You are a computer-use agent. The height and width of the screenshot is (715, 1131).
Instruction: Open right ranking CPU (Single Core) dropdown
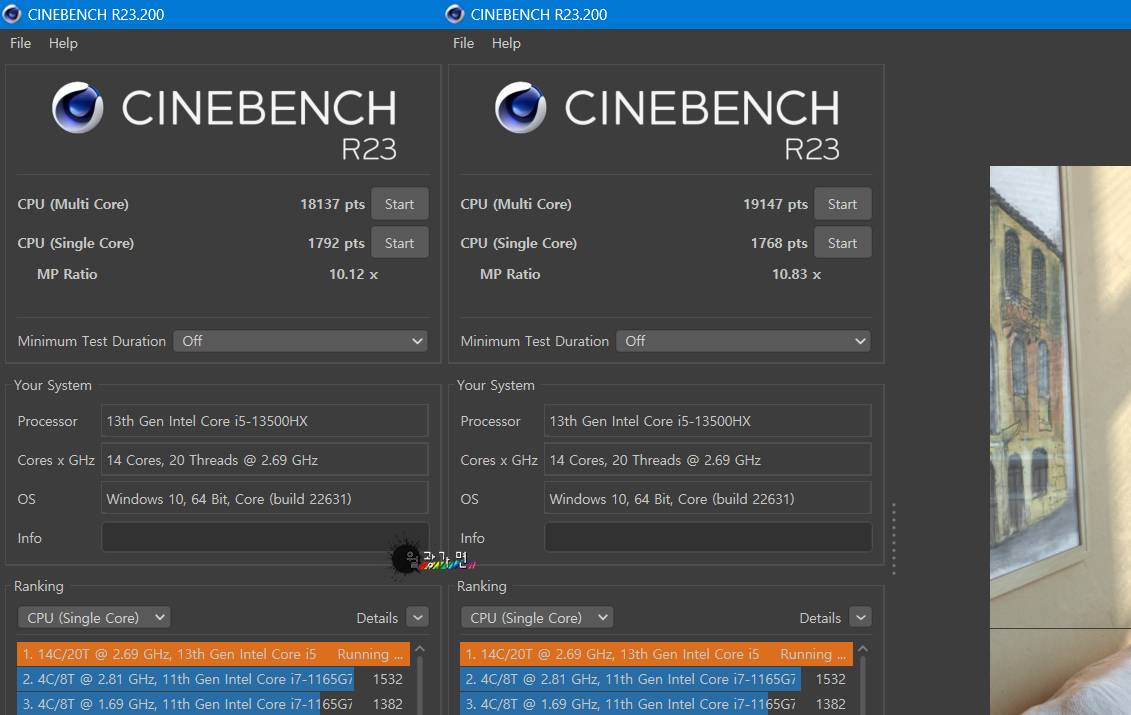[x=537, y=618]
